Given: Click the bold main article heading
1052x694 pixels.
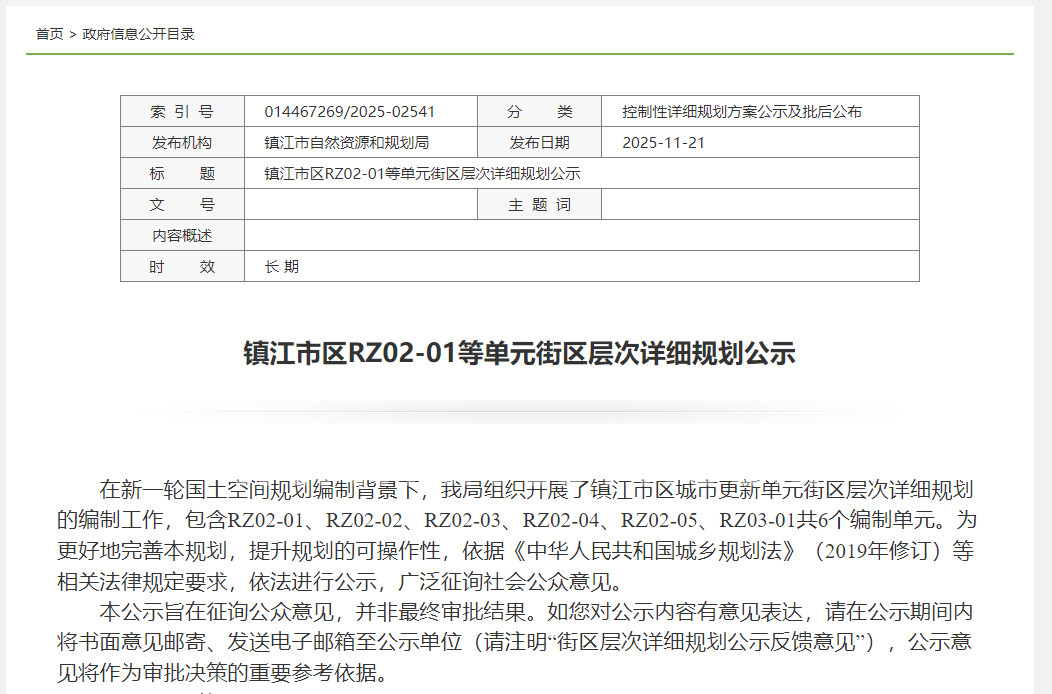Looking at the screenshot, I should 519,354.
